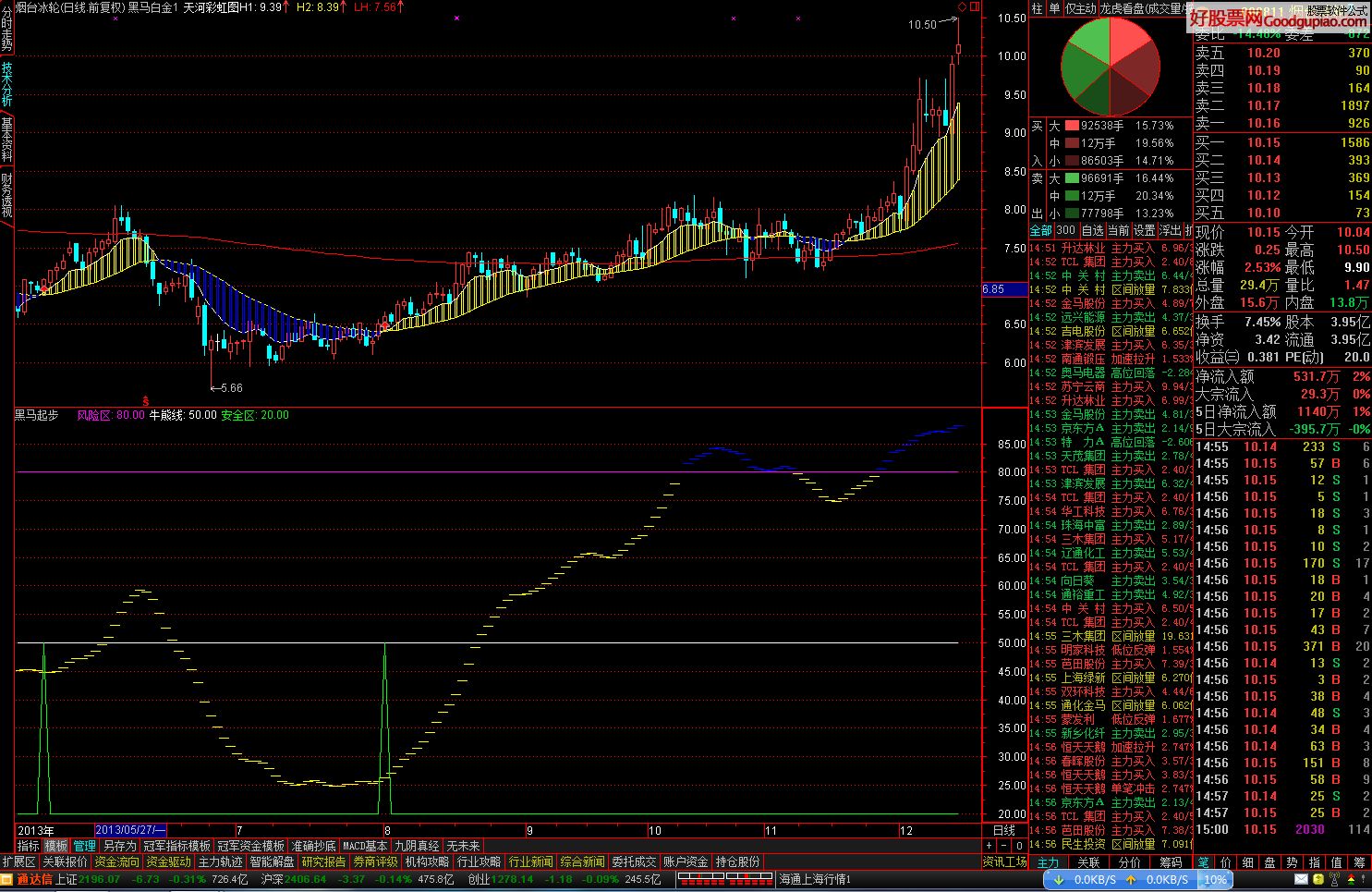The image size is (1372, 892).
Task: Open the 智能解盘 tab
Action: [272, 861]
